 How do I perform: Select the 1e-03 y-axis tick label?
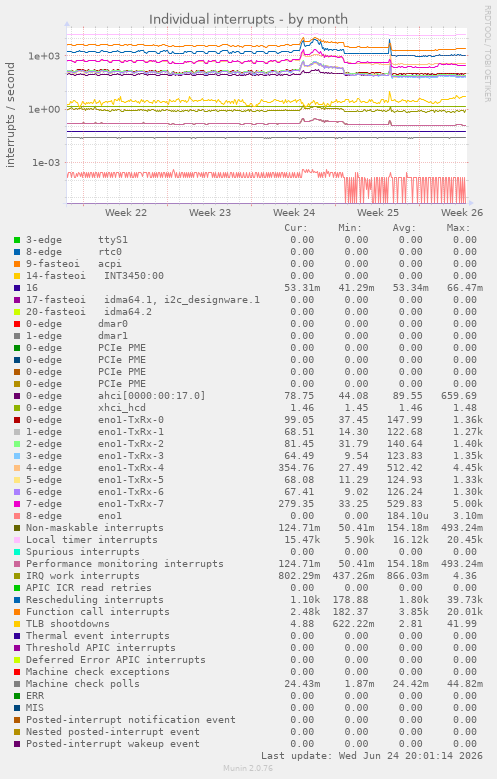tap(46, 162)
